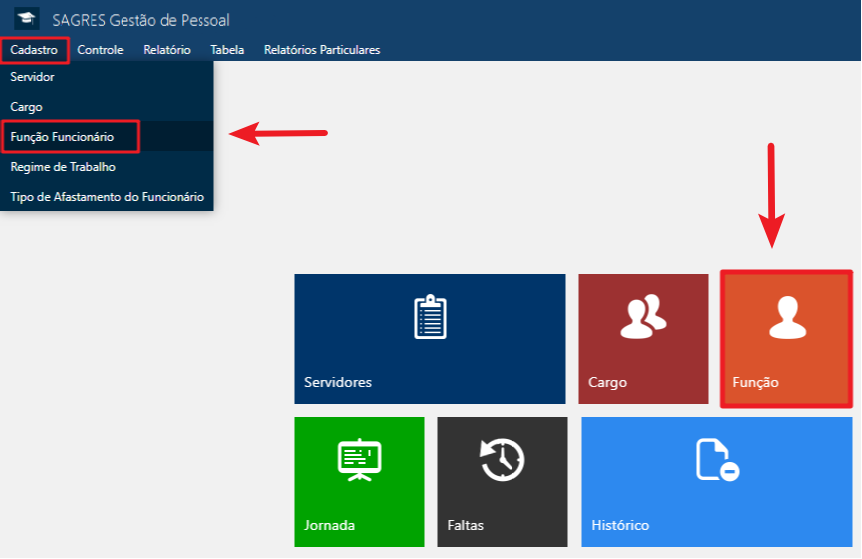Select Função Funcionário menu entry
The height and width of the screenshot is (559, 862).
pyautogui.click(x=62, y=136)
